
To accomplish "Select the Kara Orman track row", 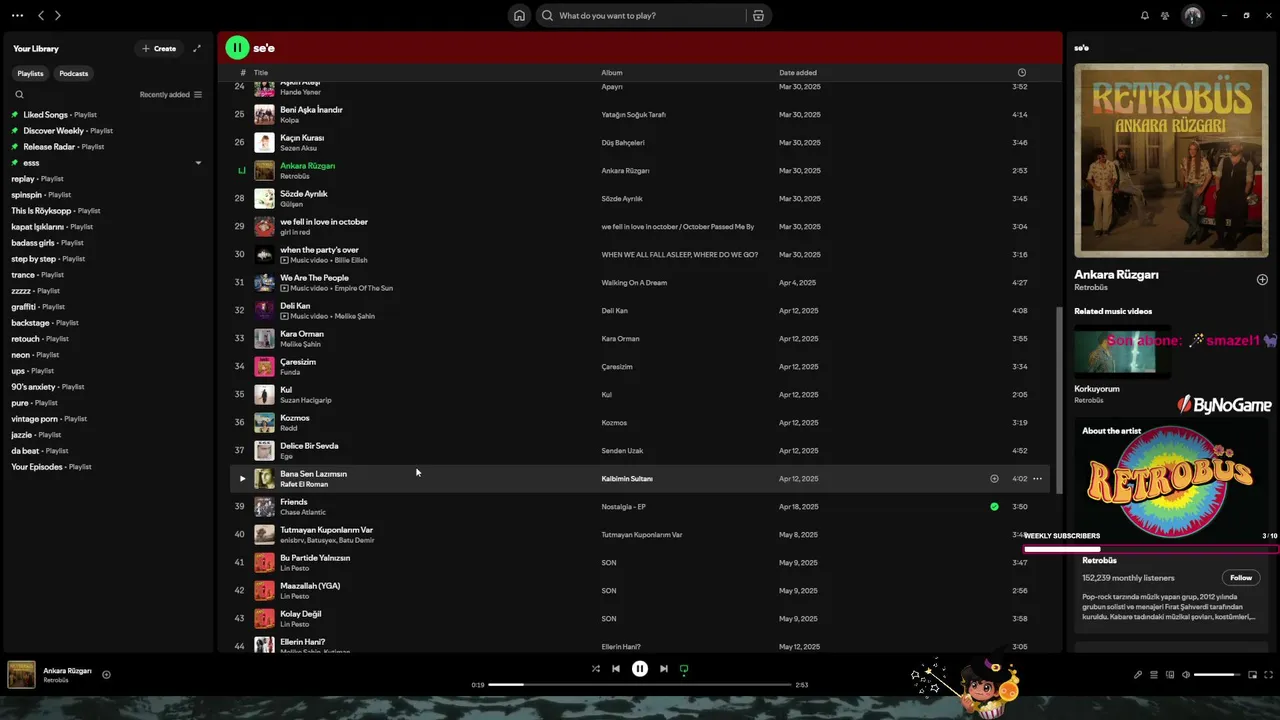I will coord(640,339).
